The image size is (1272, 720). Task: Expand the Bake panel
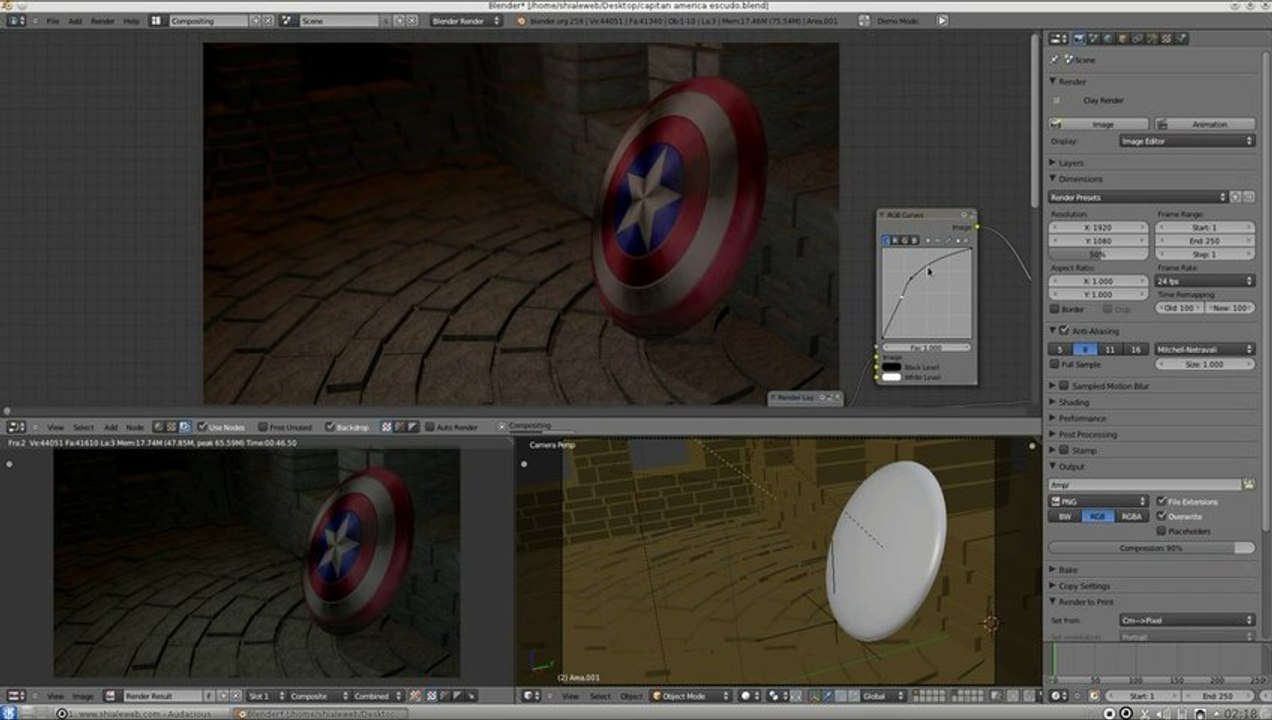[1067, 569]
